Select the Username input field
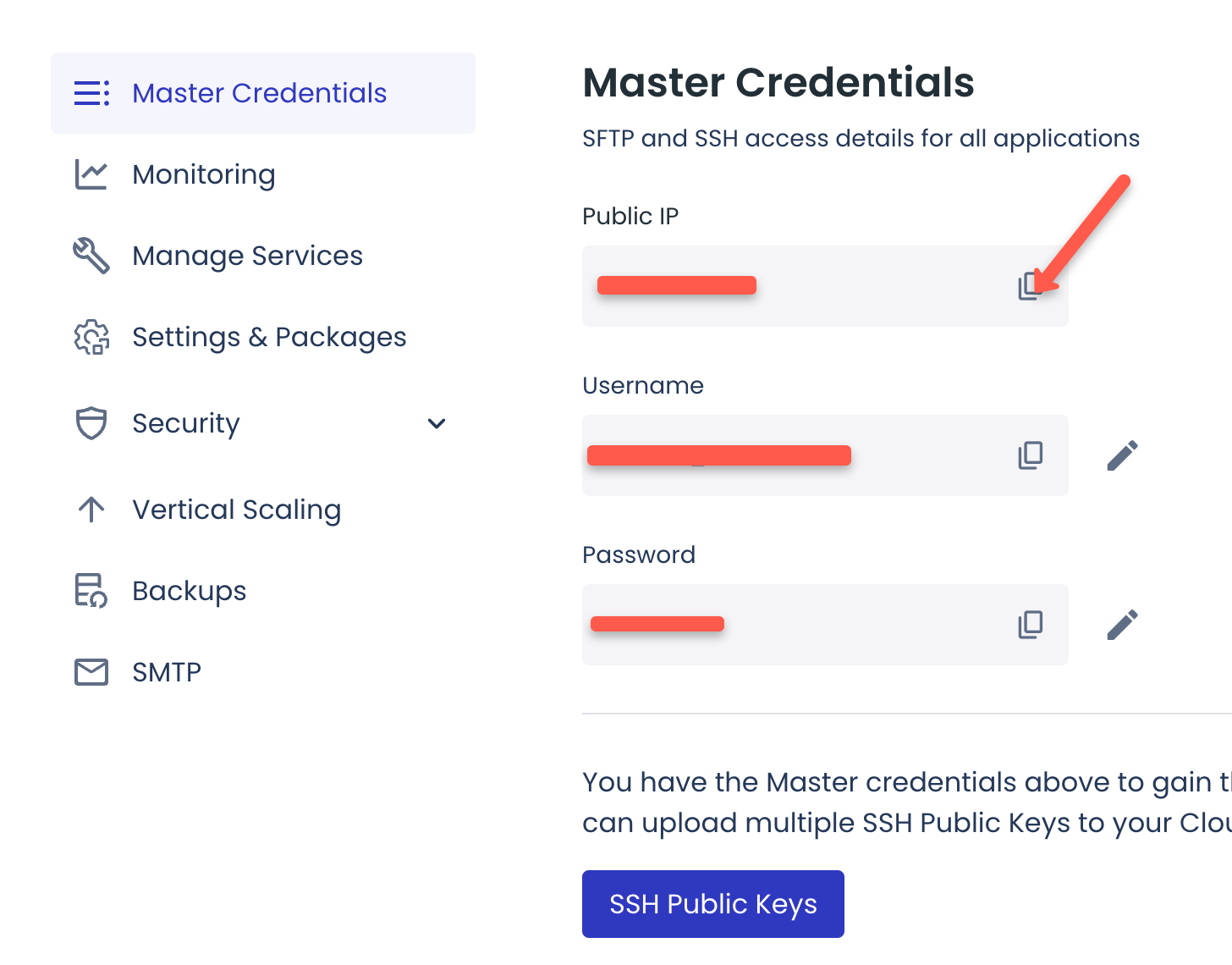1232x965 pixels. click(x=804, y=455)
